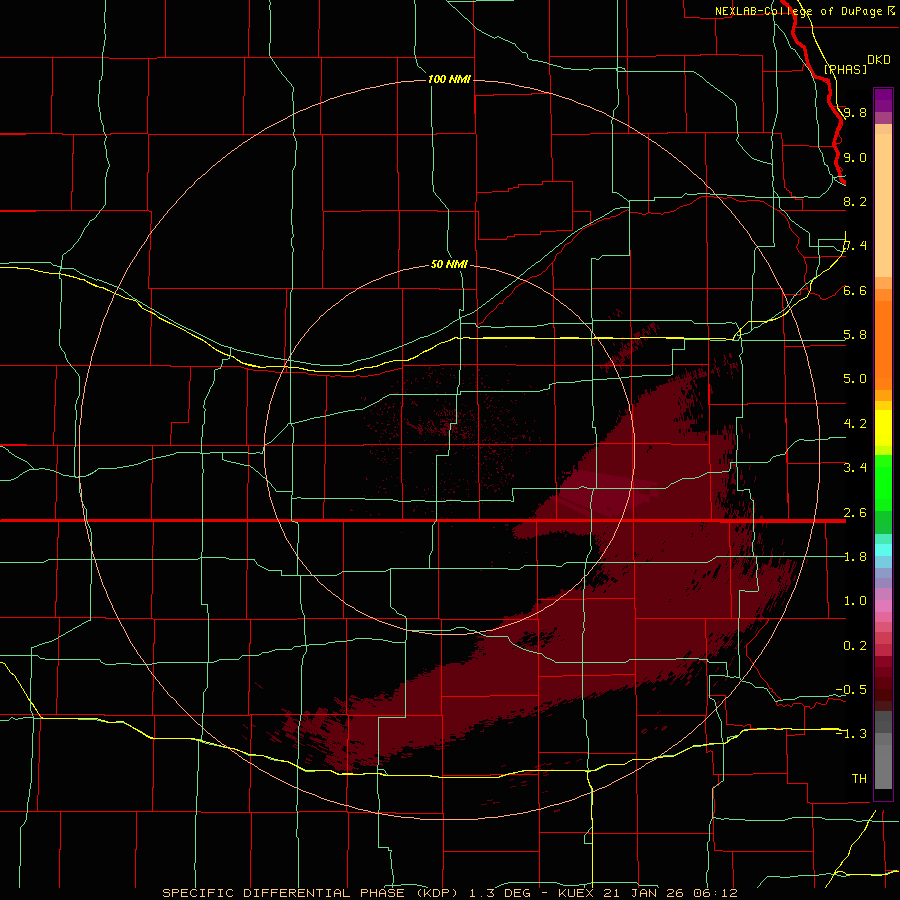Click the [PHAS] legend label

[x=845, y=69]
